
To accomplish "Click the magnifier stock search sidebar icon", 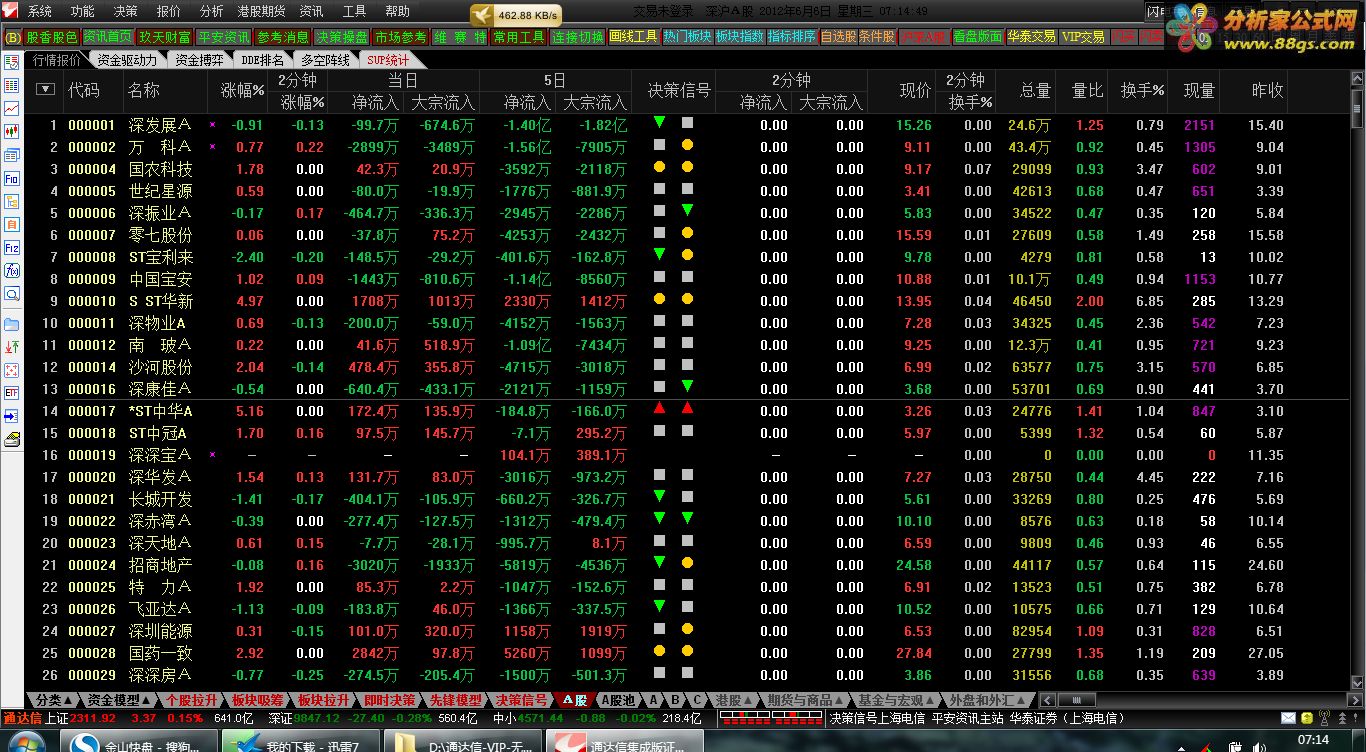I will pos(12,294).
